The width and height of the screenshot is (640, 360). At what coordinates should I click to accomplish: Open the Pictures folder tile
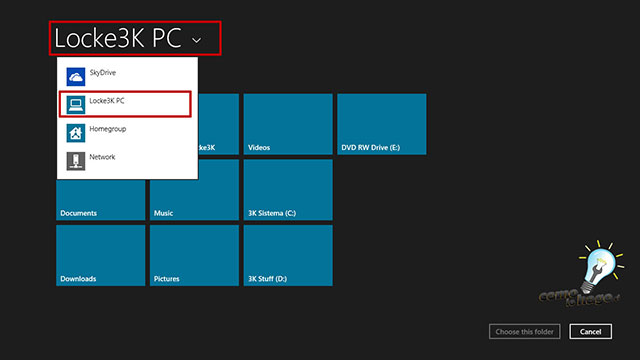pyautogui.click(x=194, y=256)
